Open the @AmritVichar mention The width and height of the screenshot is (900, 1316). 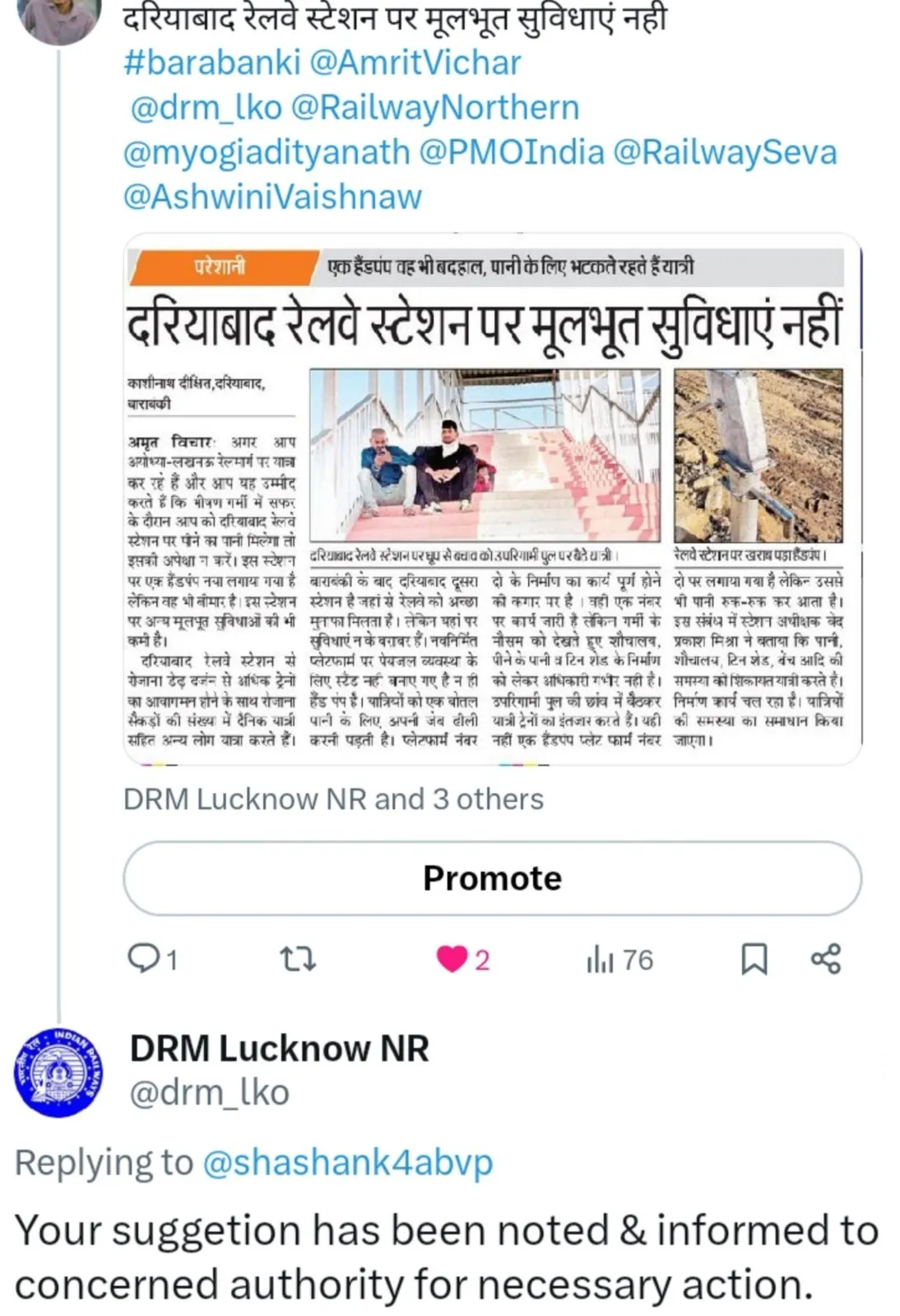pyautogui.click(x=416, y=63)
